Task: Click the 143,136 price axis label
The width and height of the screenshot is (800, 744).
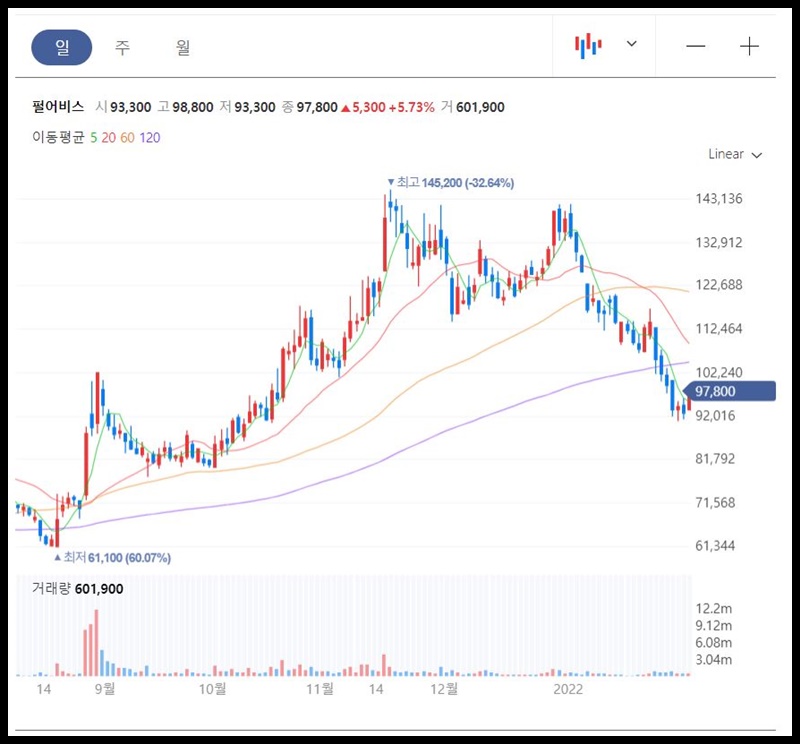Action: click(x=719, y=199)
